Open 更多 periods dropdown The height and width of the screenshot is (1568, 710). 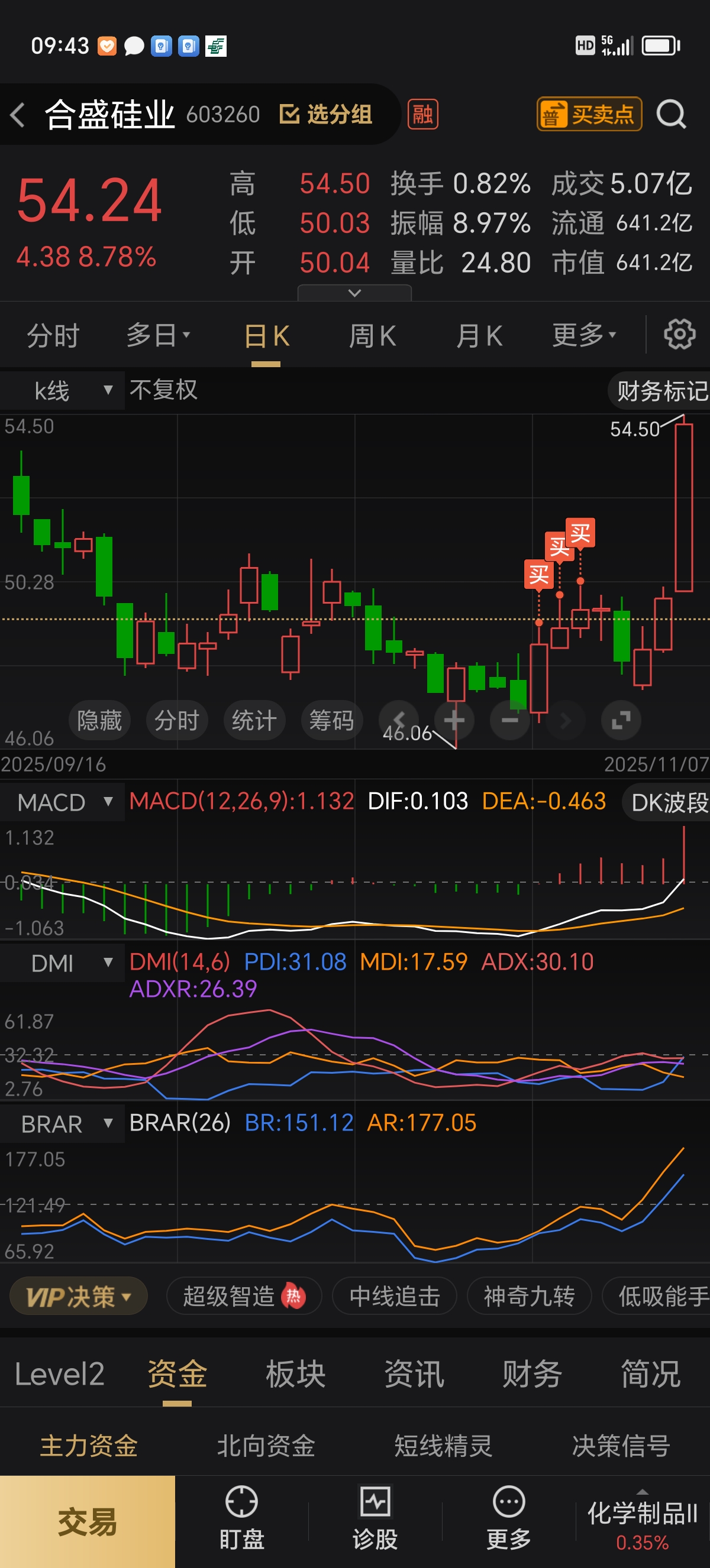click(x=585, y=335)
